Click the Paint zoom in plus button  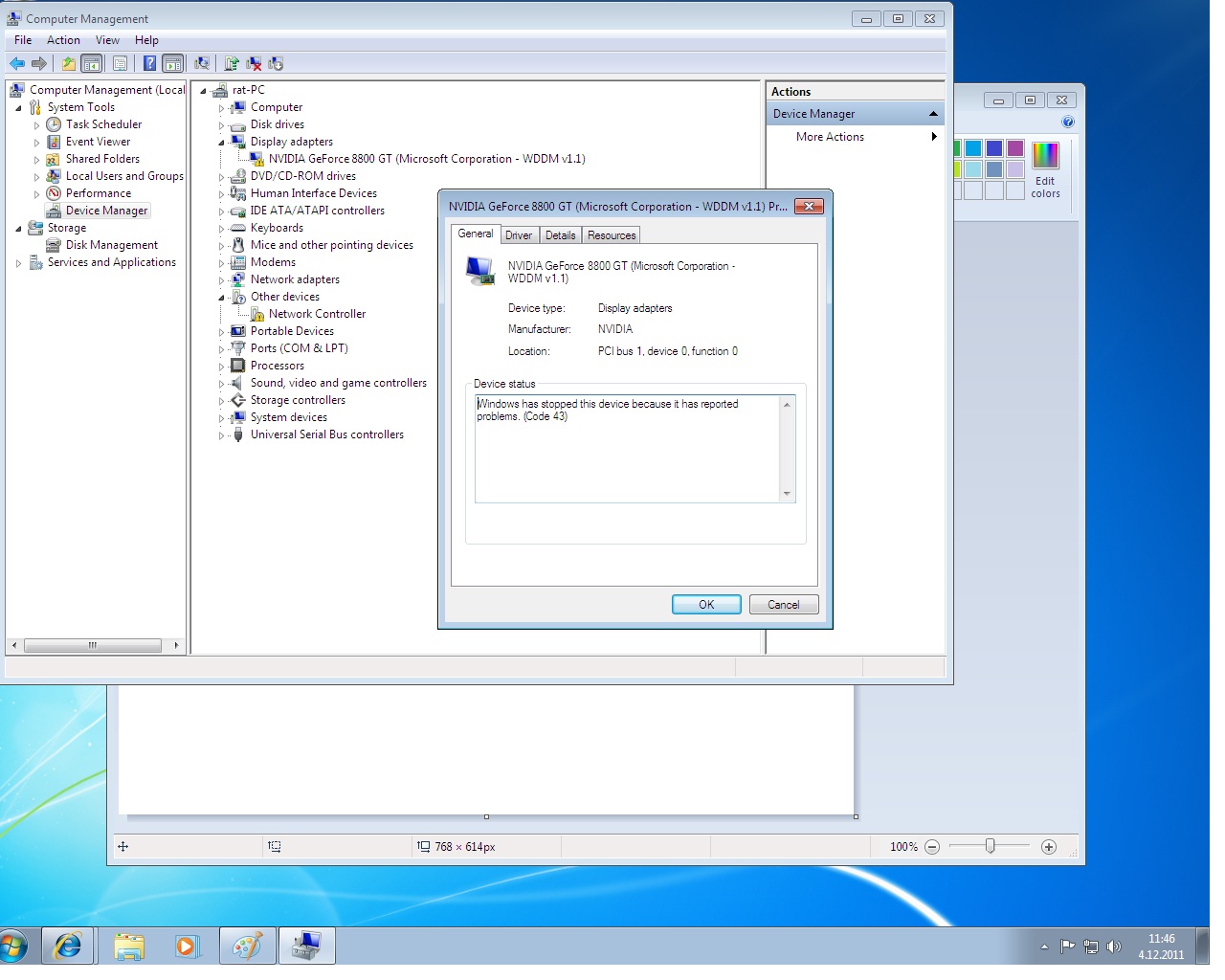pos(1049,847)
